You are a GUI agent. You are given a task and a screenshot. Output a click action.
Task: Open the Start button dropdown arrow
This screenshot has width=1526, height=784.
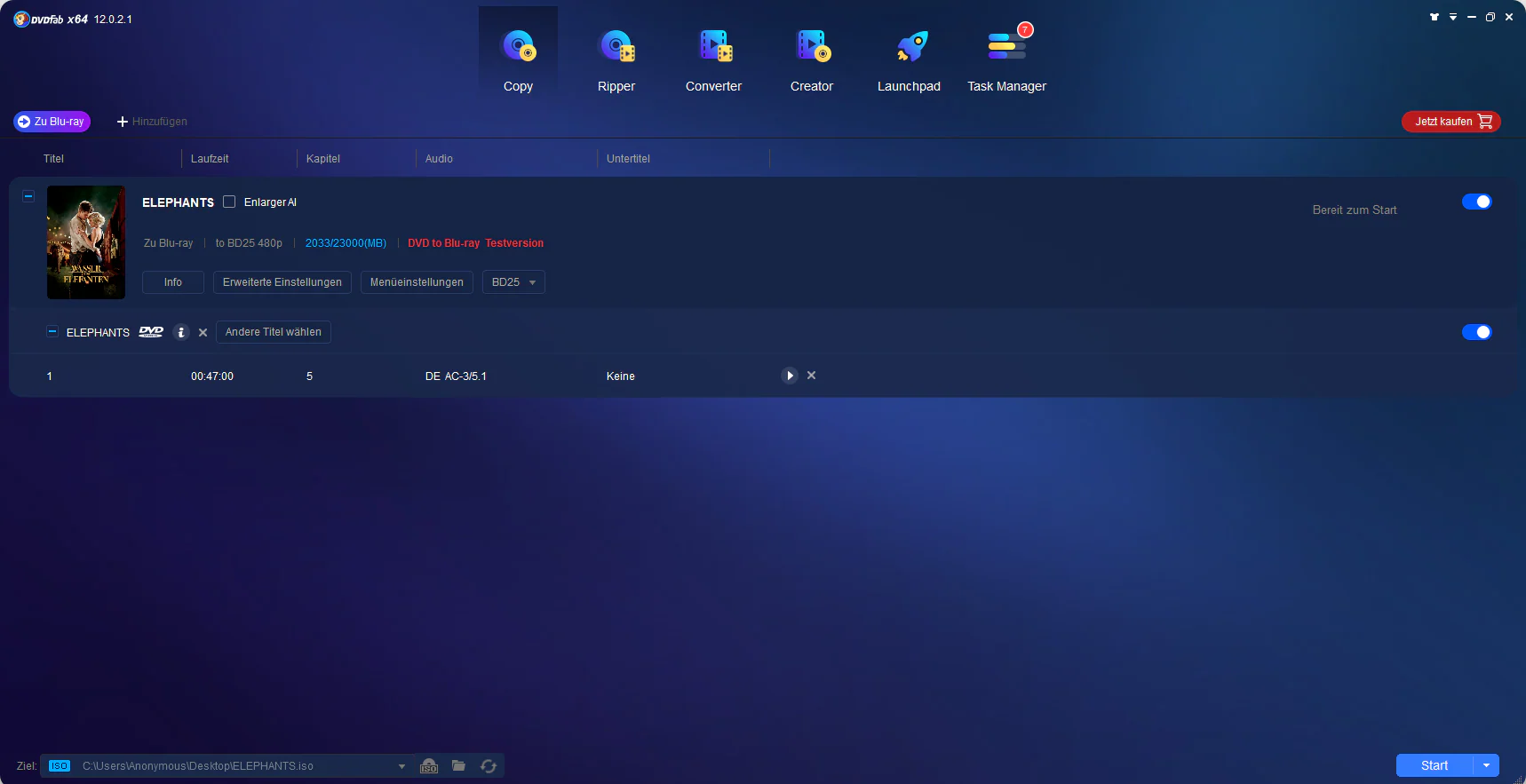tap(1486, 765)
